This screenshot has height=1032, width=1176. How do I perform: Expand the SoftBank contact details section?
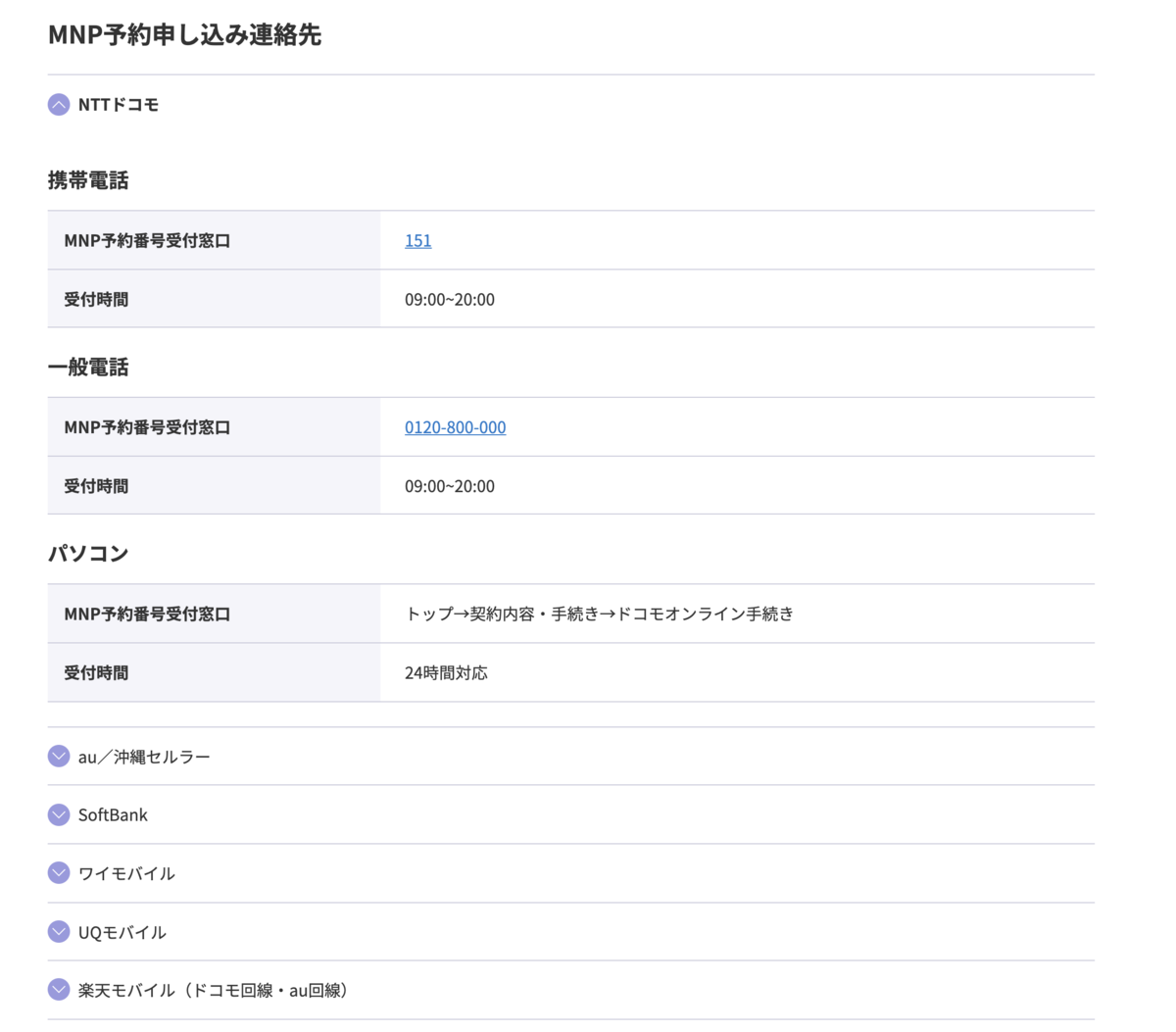point(113,814)
